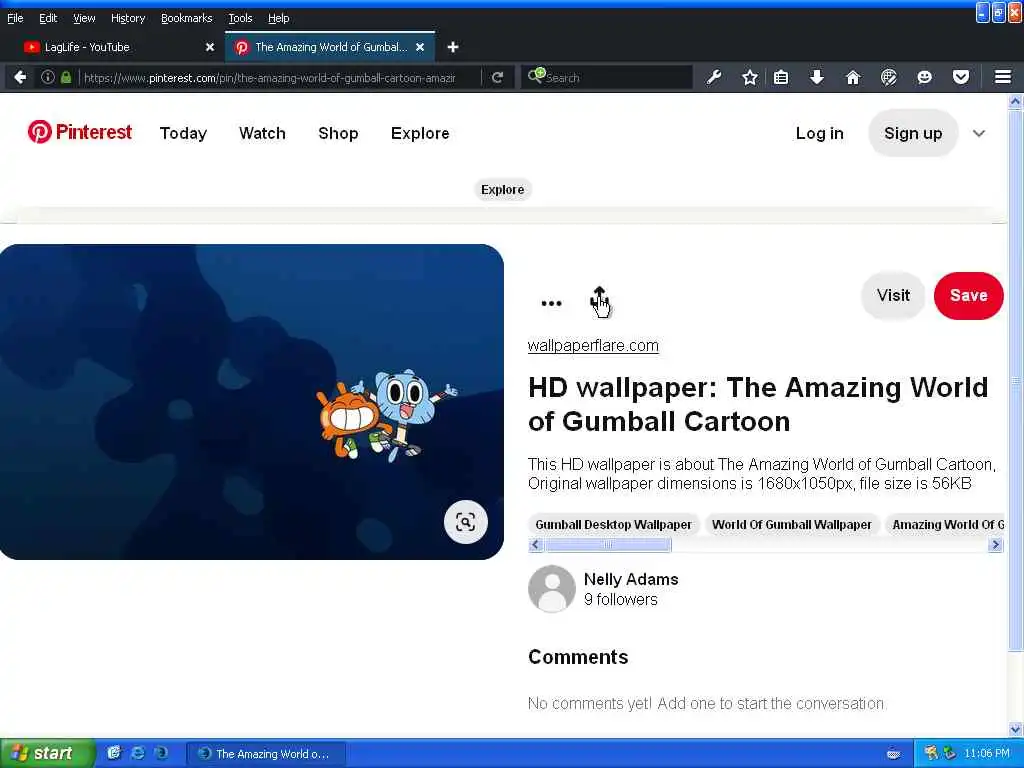Open a new tab with plus icon
1024x768 pixels.
453,47
